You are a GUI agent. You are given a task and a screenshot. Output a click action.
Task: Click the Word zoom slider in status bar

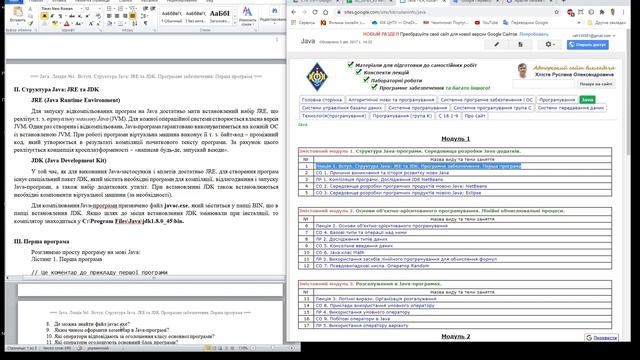click(x=272, y=348)
